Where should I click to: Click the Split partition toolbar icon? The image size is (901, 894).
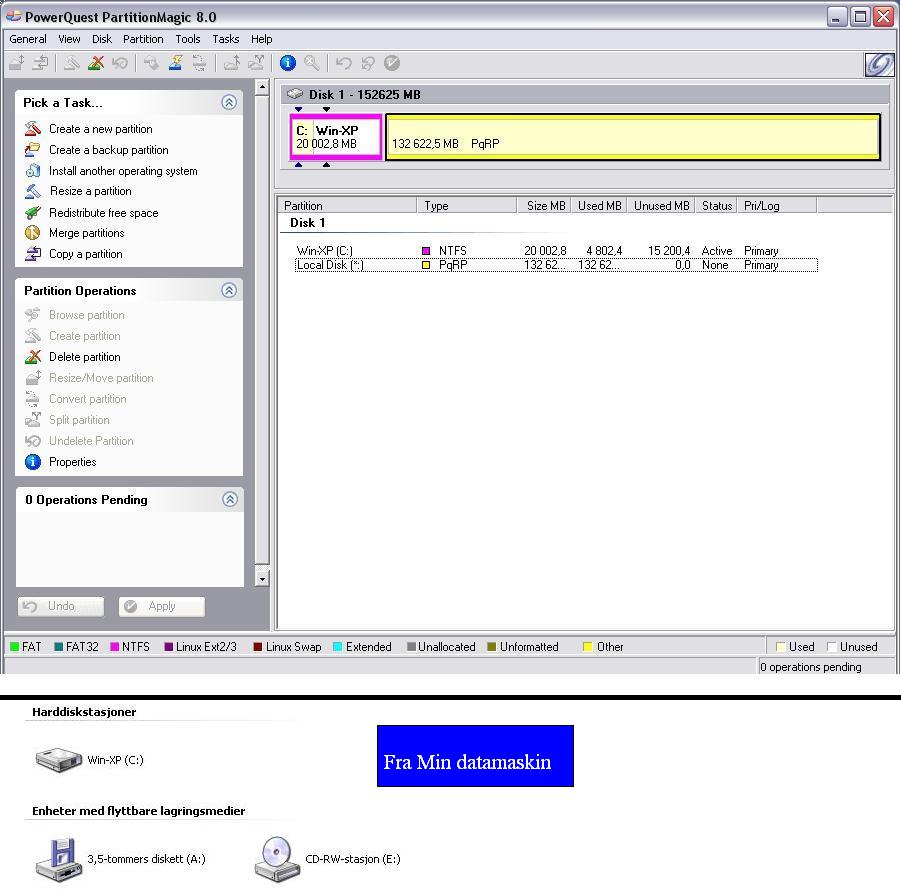pyautogui.click(x=256, y=63)
